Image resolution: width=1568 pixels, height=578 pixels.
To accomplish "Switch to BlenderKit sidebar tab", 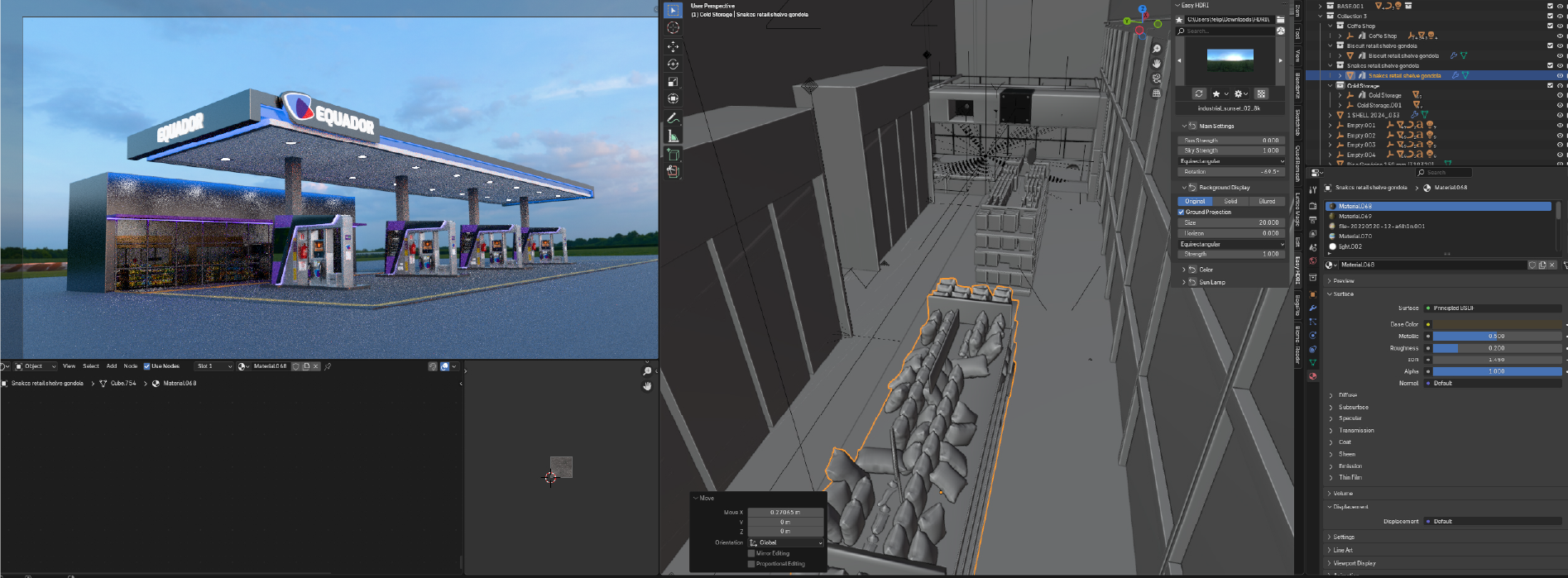I will [x=1297, y=86].
